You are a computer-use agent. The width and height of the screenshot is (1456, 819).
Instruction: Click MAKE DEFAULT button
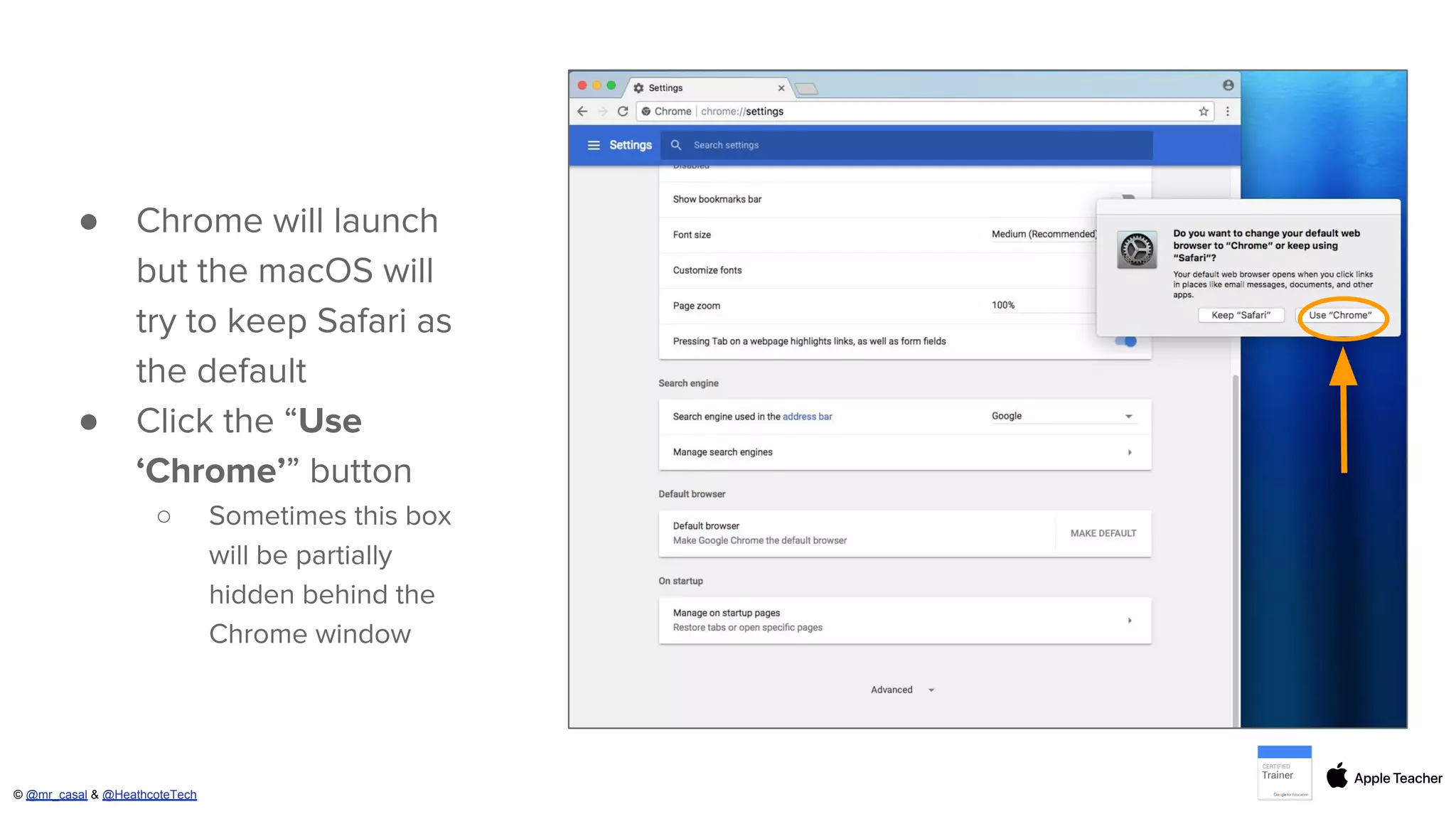pos(1103,533)
